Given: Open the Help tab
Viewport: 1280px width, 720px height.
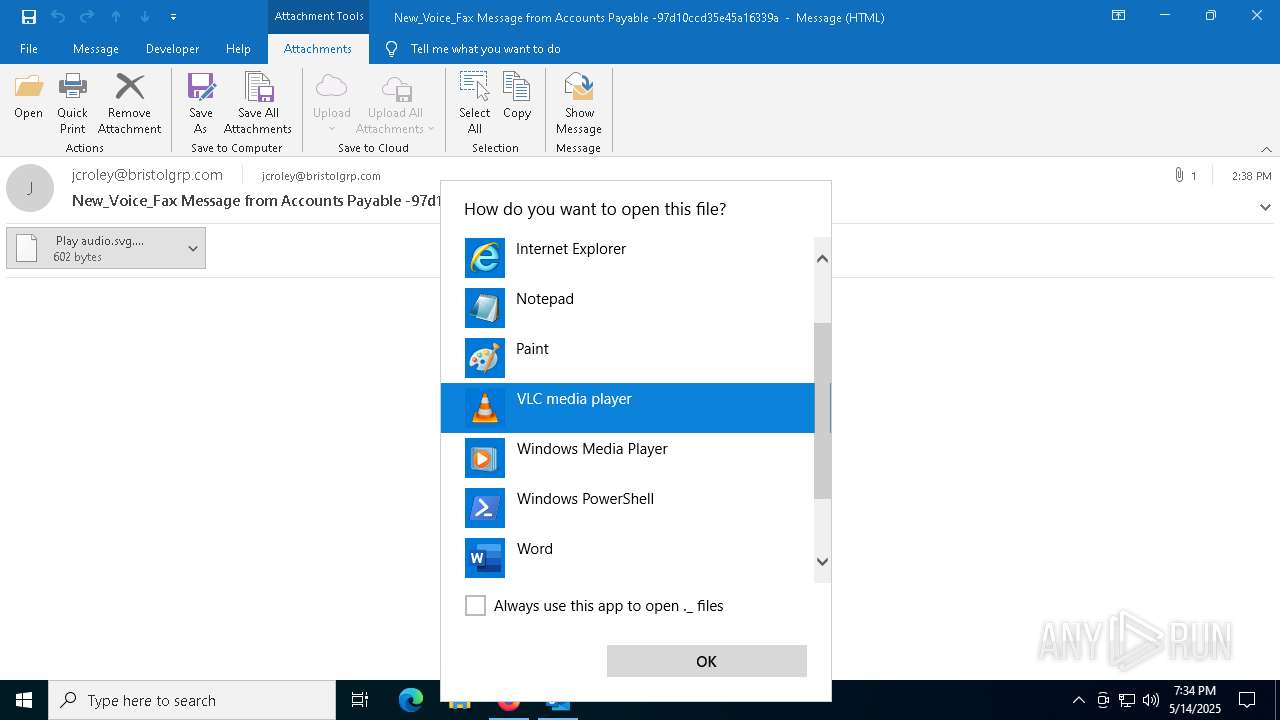Looking at the screenshot, I should [x=238, y=48].
